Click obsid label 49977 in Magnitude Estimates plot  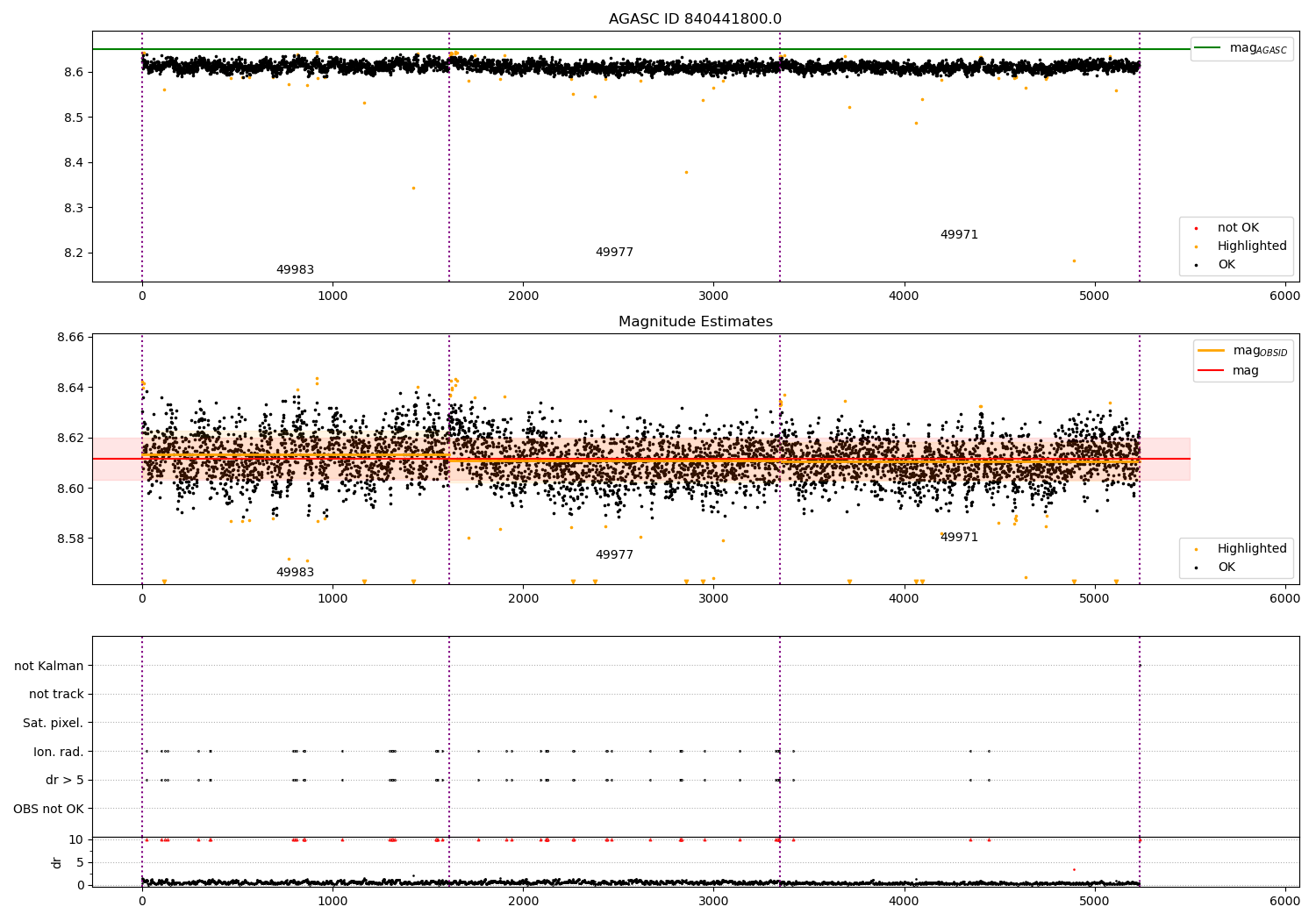614,555
